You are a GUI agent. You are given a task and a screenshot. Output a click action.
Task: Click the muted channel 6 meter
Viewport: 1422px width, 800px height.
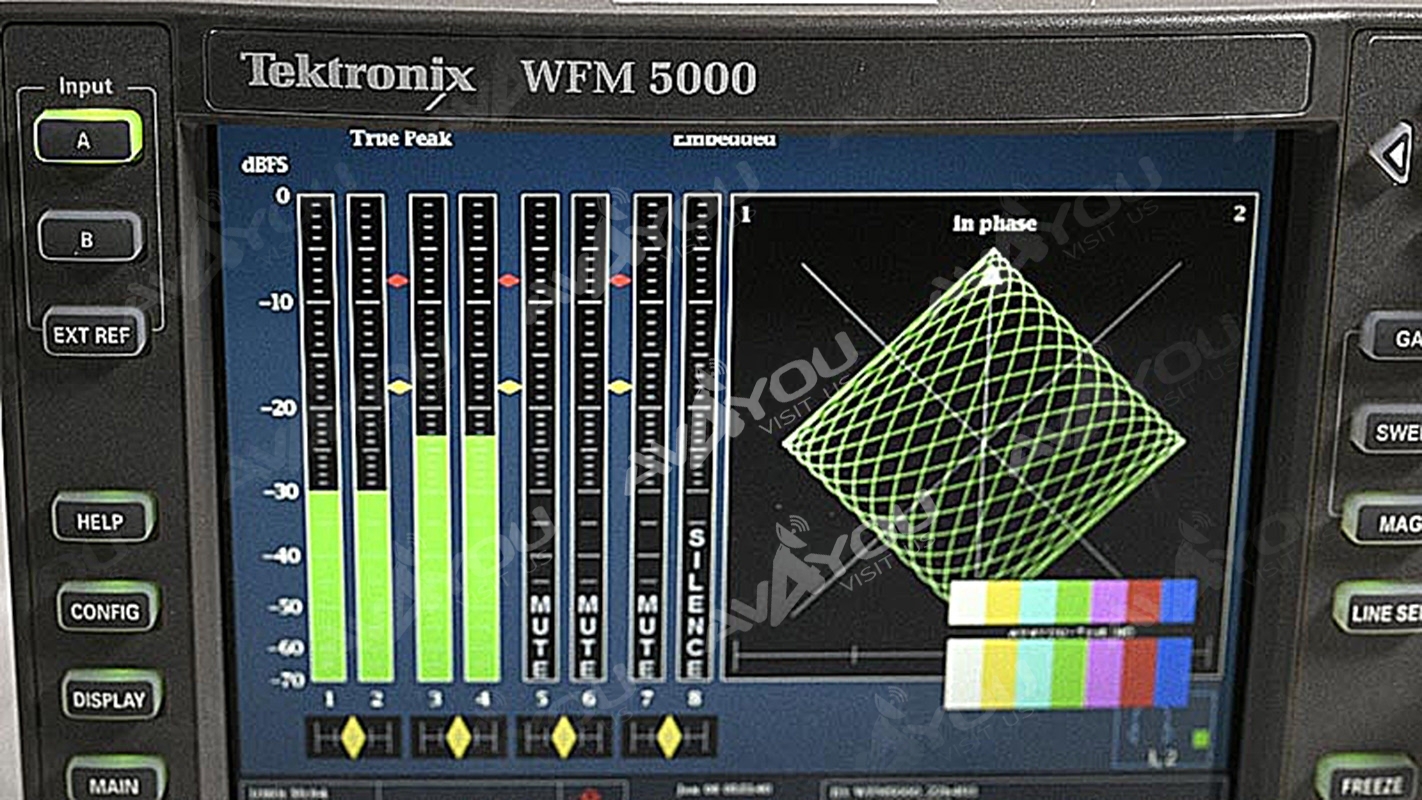[x=590, y=438]
